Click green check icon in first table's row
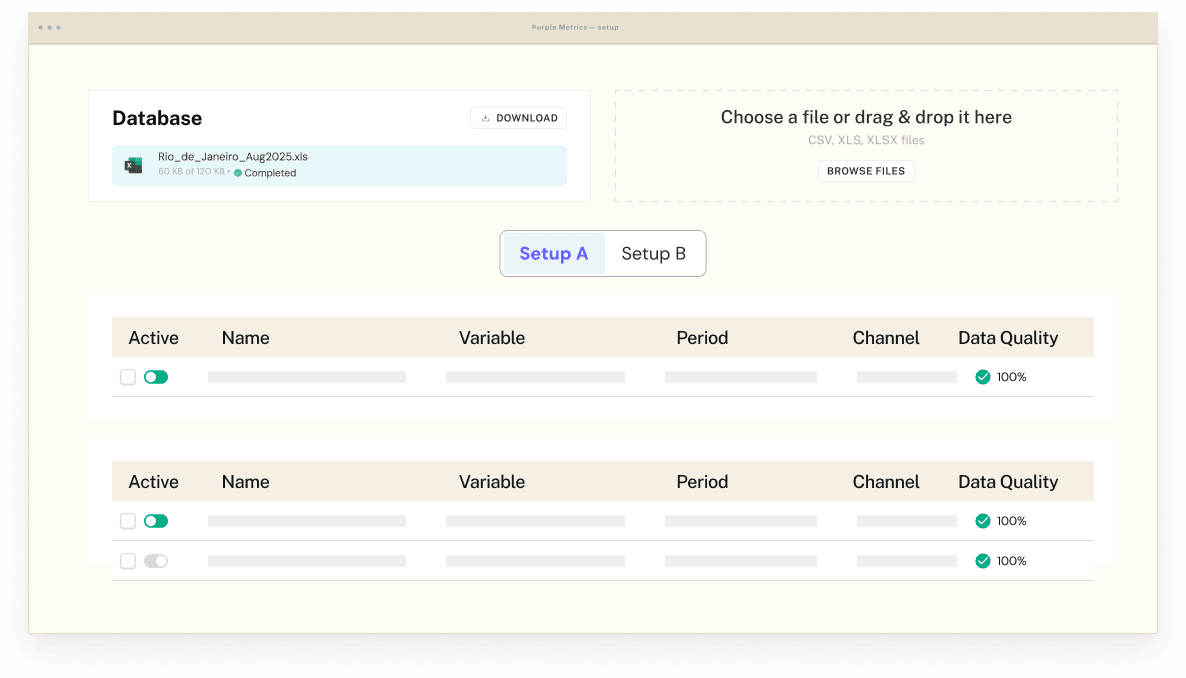 click(983, 377)
